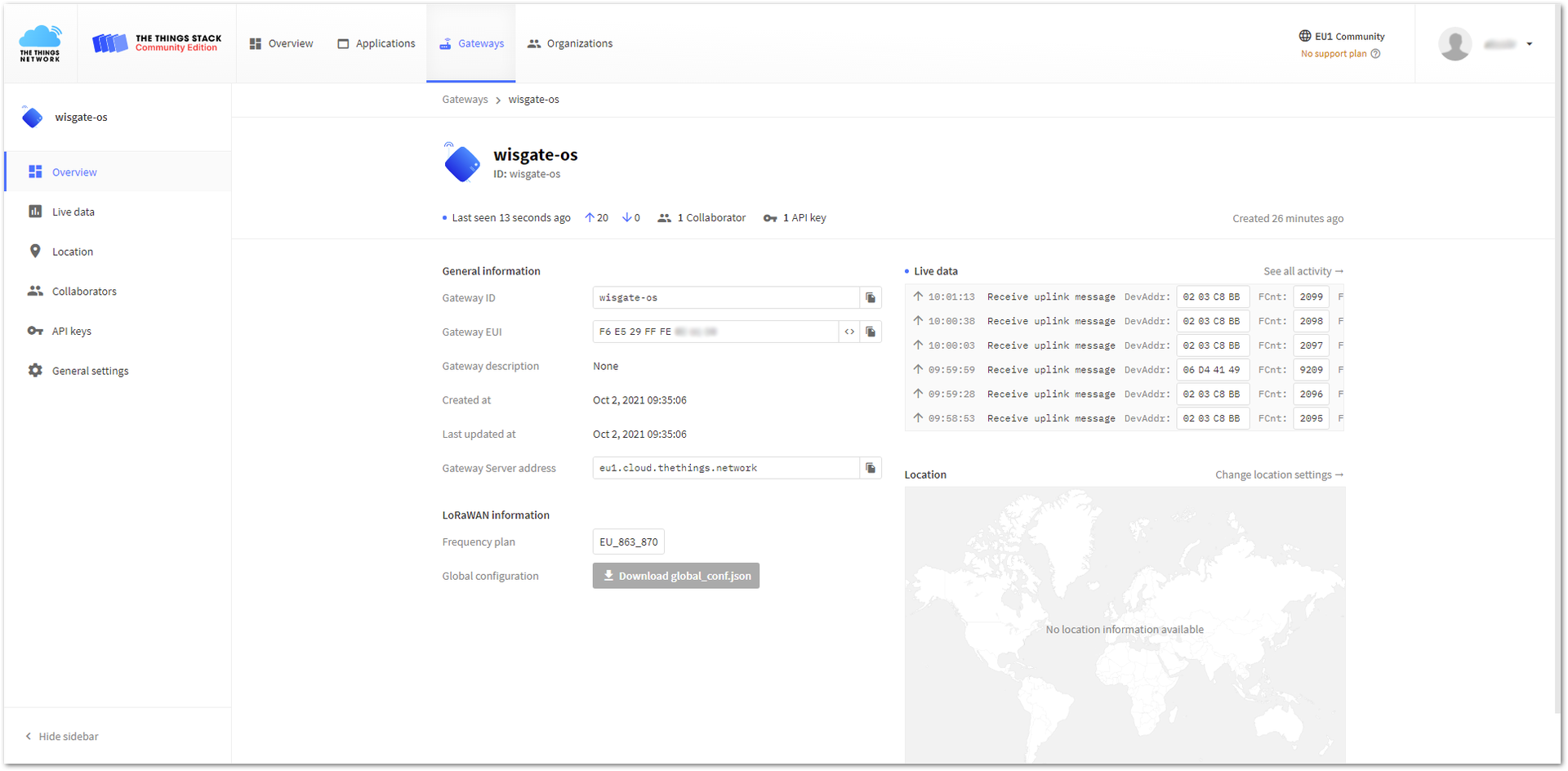Open the Gateways top navigation tab
Viewport: 1568px width, 771px height.
click(x=471, y=43)
